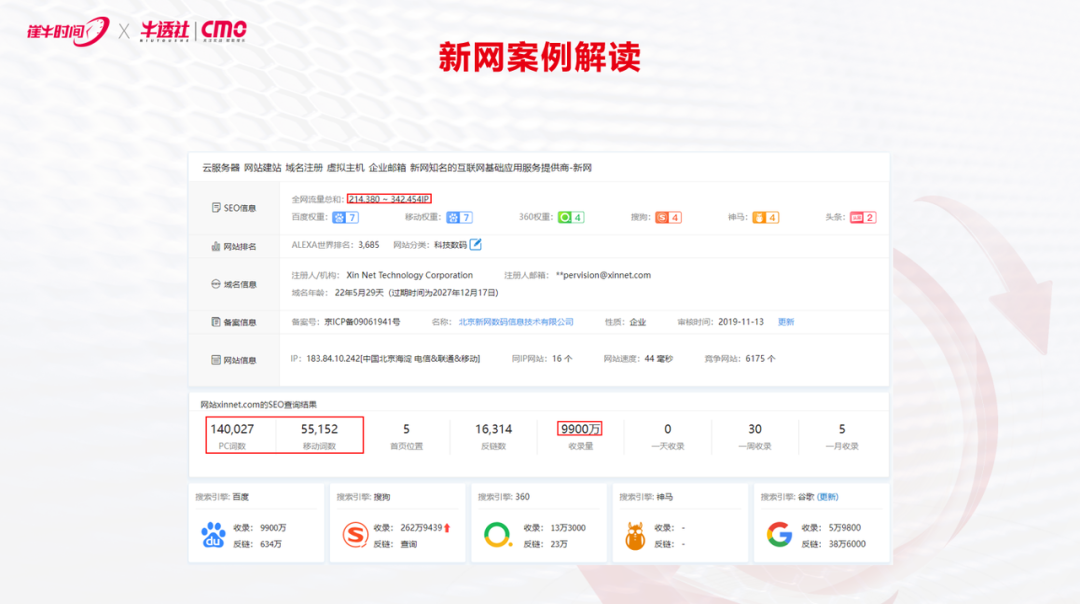Image resolution: width=1080 pixels, height=604 pixels.
Task: Click the 谷歌 反链 value 38万6000
Action: point(847,544)
